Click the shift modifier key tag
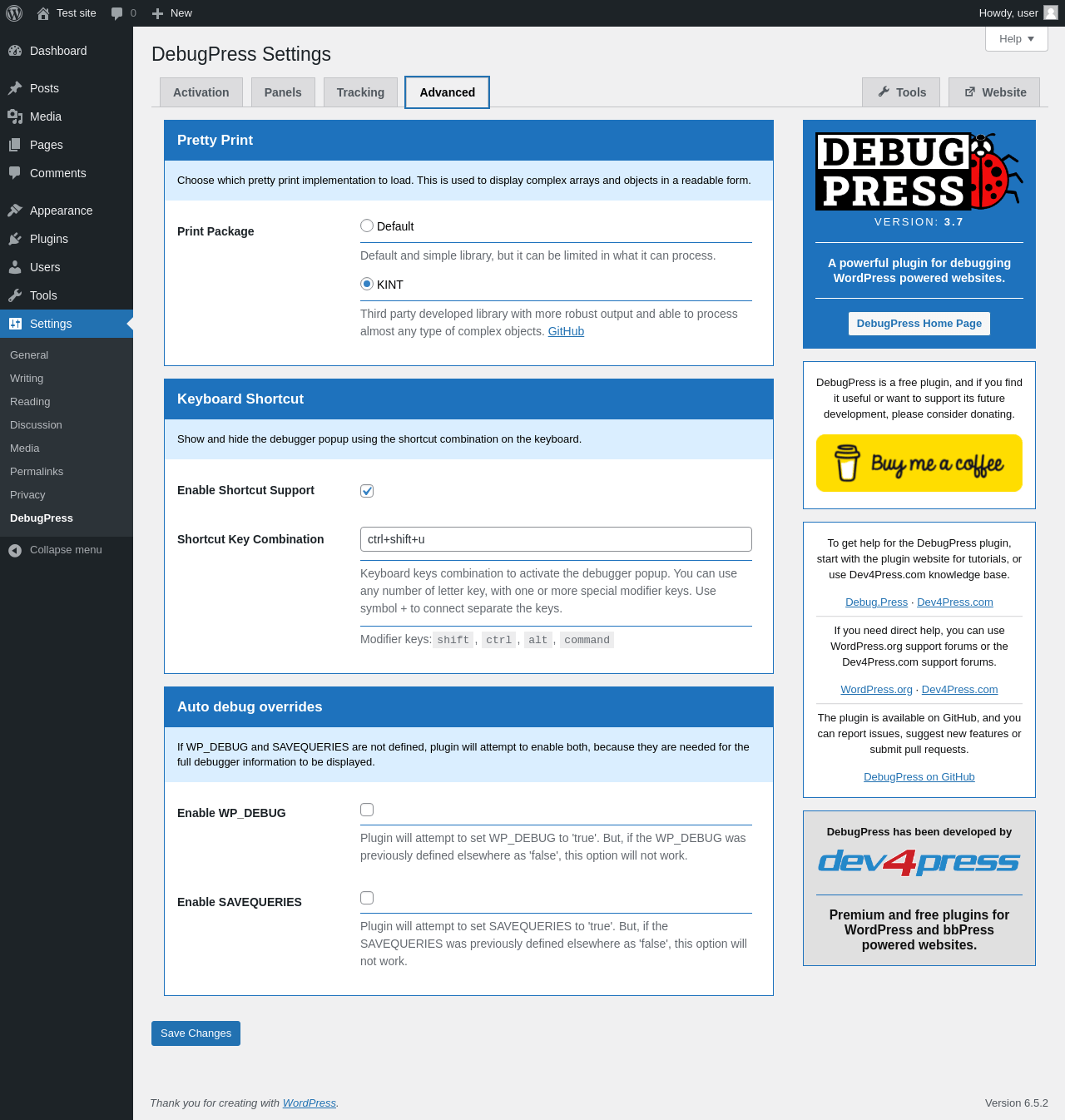The image size is (1065, 1120). click(x=453, y=640)
